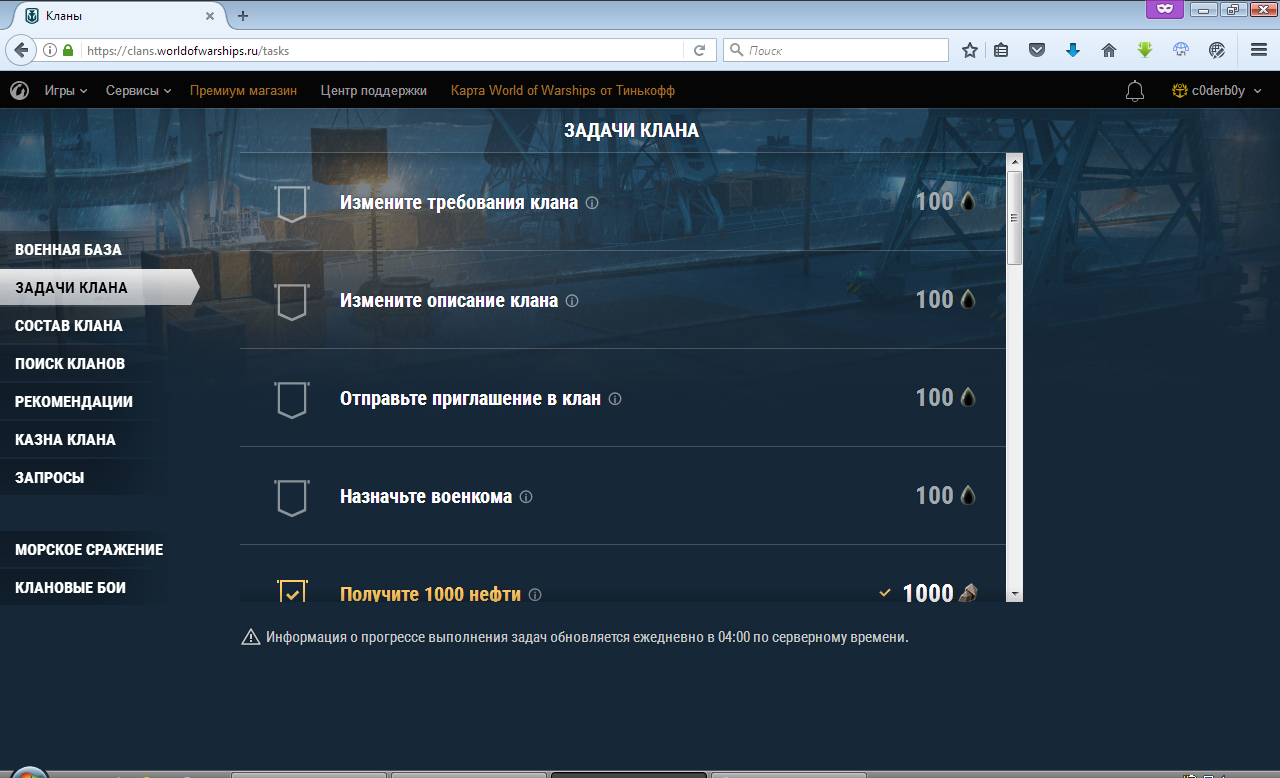Click the task list scroll up arrow
Screen dimensions: 1280x778
tap(1014, 162)
